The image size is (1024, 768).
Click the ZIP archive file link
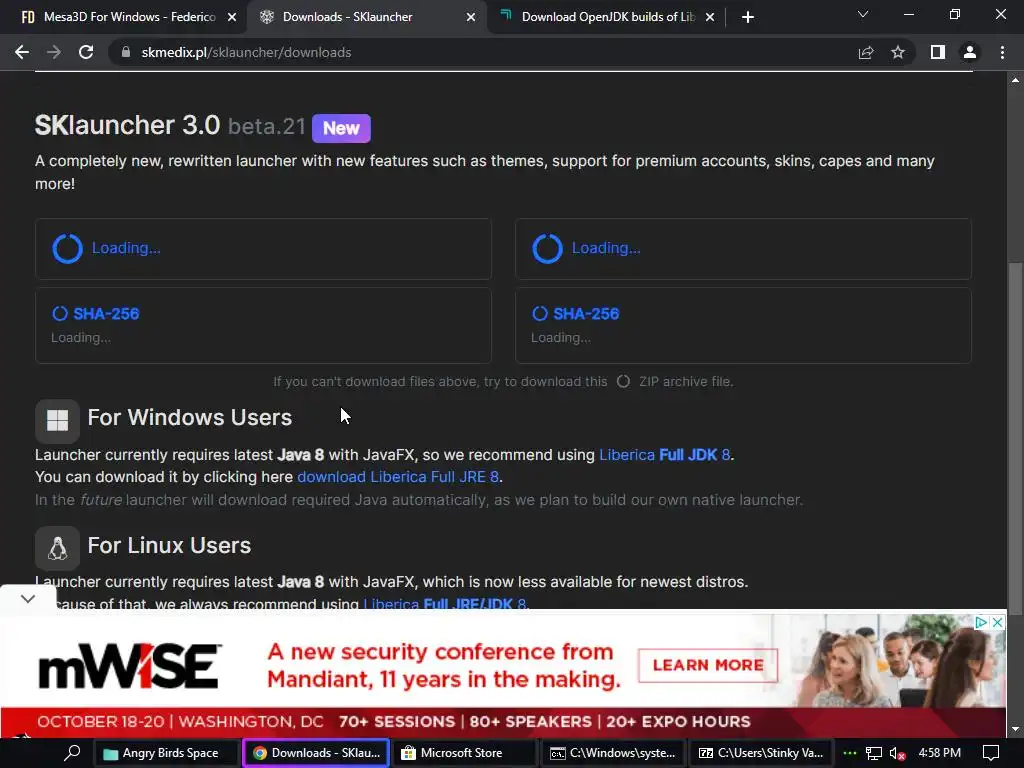(675, 381)
